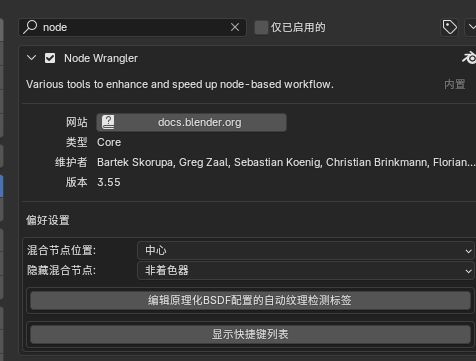The height and width of the screenshot is (361, 476).
Task: Open the 隐藏混合节点 dropdown showing 非着色器
Action: [x=306, y=271]
